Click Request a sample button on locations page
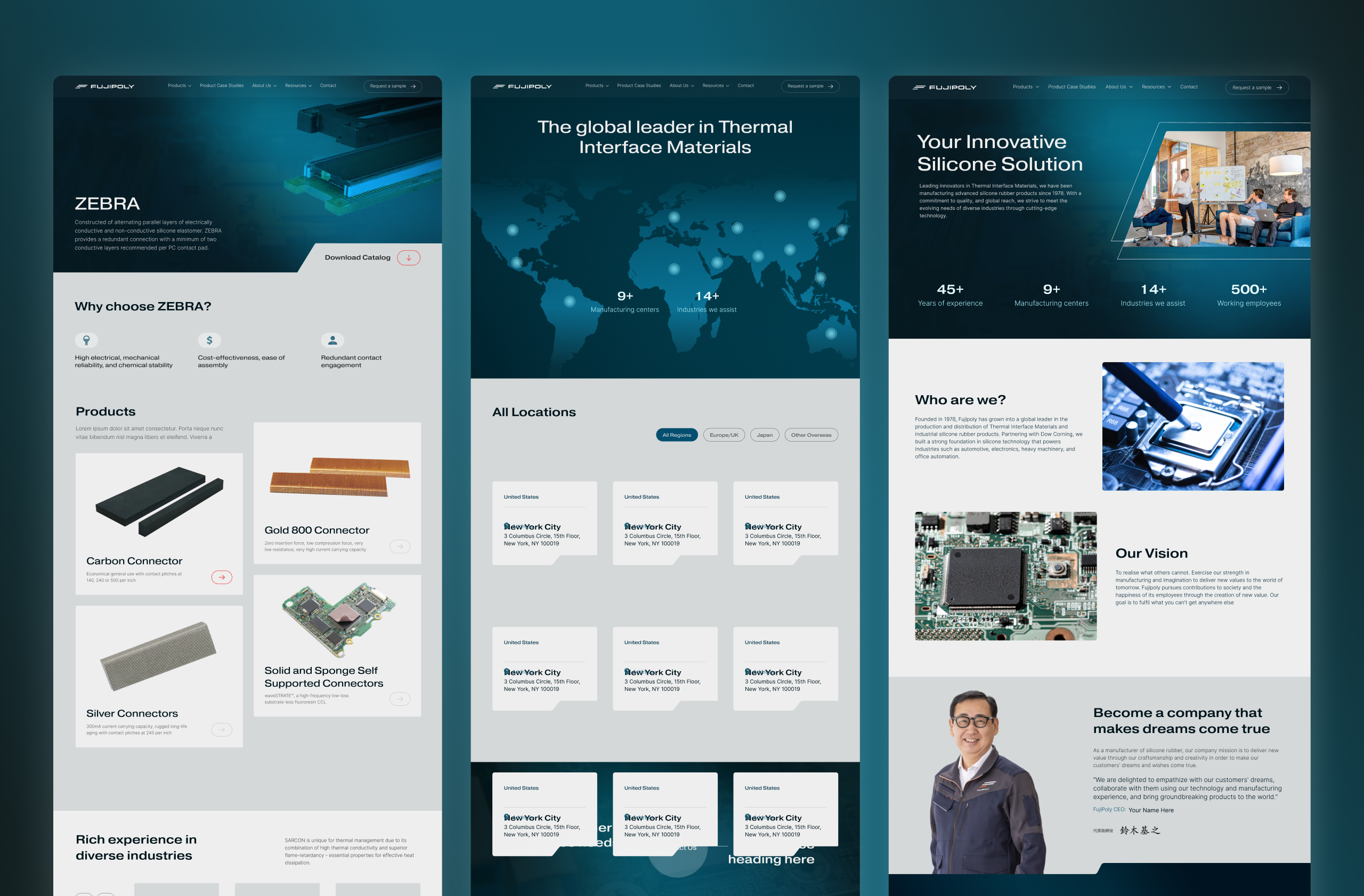 [810, 86]
